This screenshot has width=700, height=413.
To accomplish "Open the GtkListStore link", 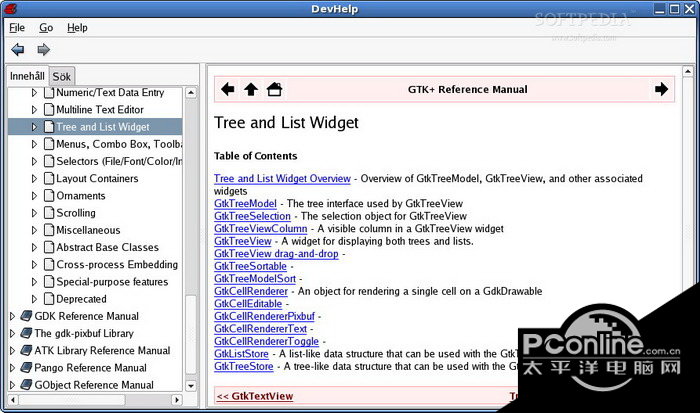I will pos(241,354).
